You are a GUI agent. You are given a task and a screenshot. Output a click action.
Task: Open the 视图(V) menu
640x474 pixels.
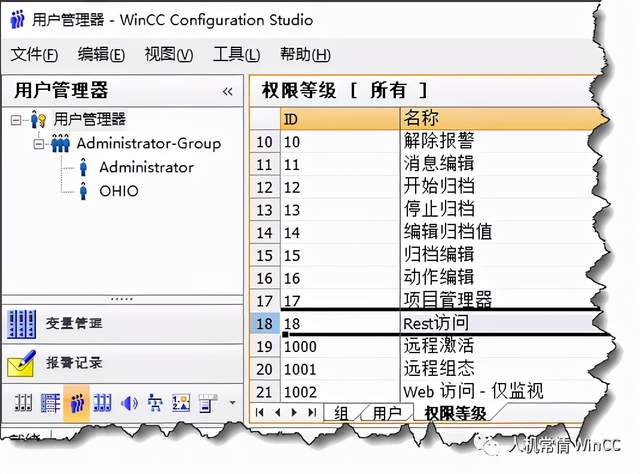tap(169, 54)
